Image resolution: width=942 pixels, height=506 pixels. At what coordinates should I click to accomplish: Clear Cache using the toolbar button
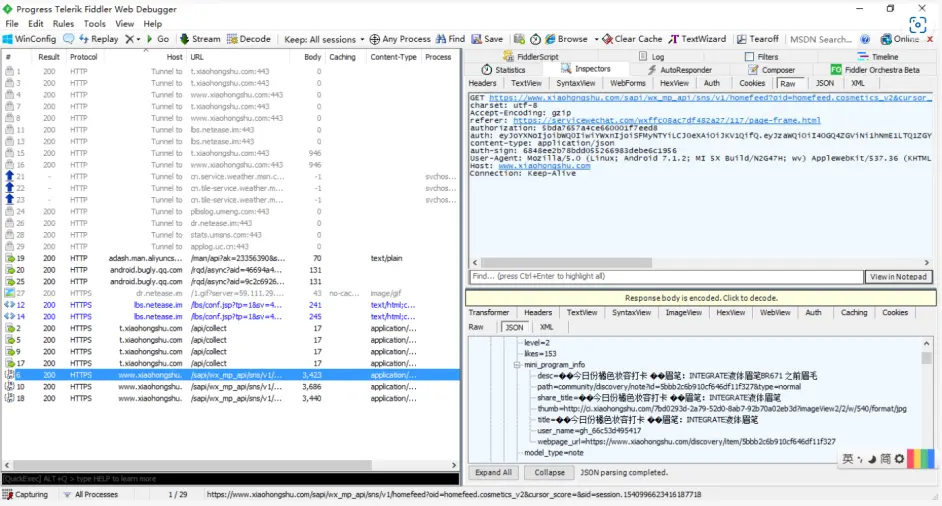(632, 39)
